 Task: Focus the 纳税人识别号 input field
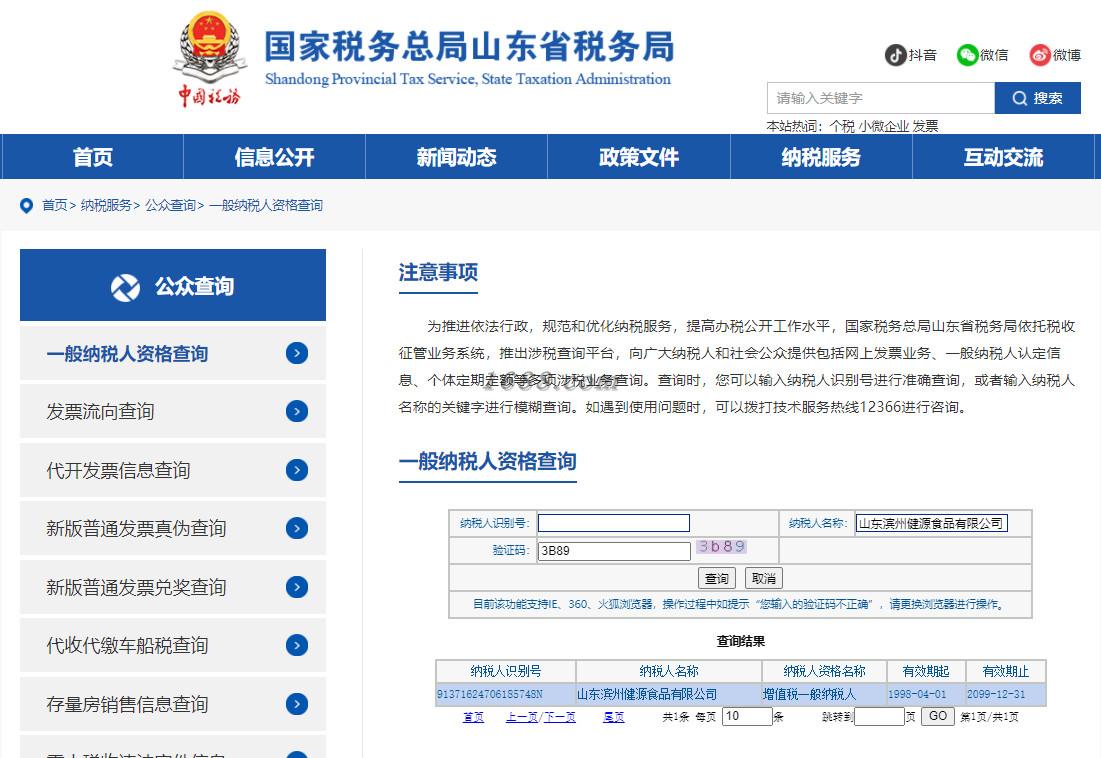coord(614,523)
